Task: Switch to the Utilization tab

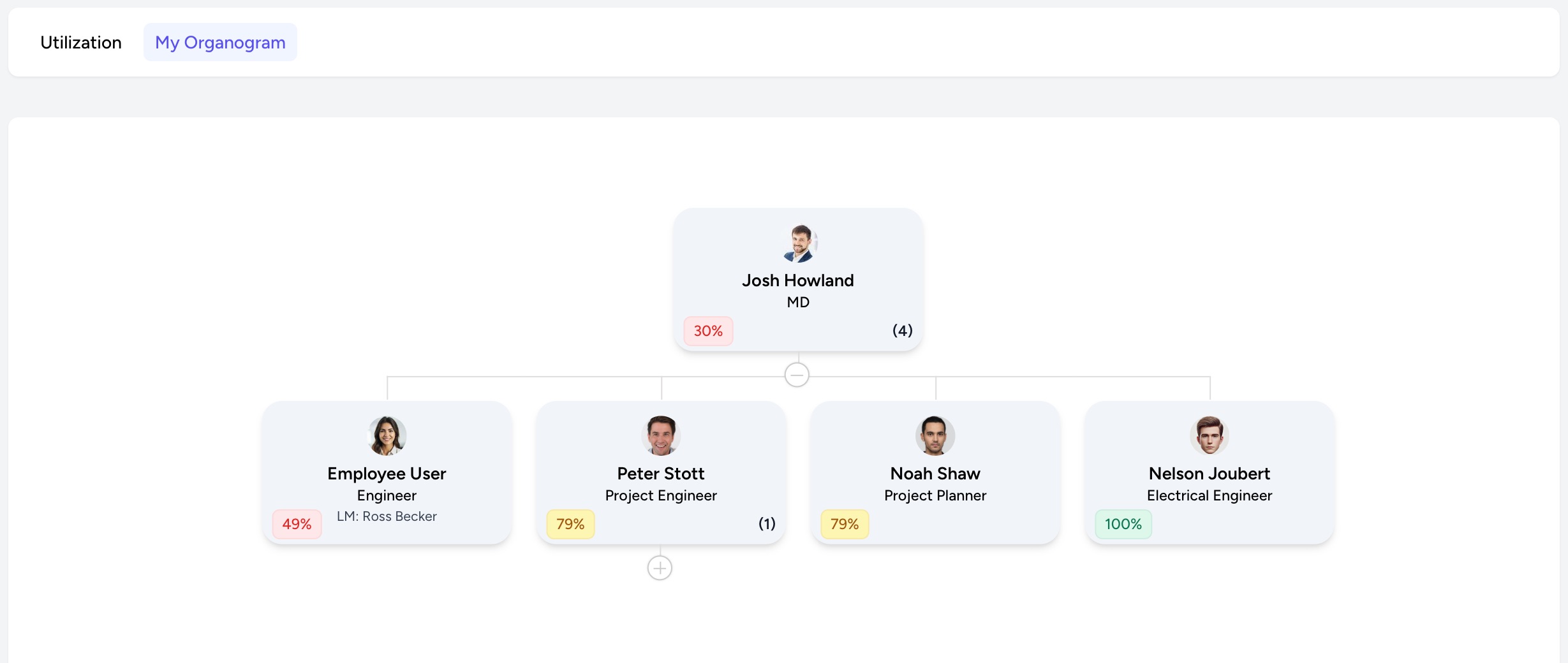Action: [x=81, y=43]
